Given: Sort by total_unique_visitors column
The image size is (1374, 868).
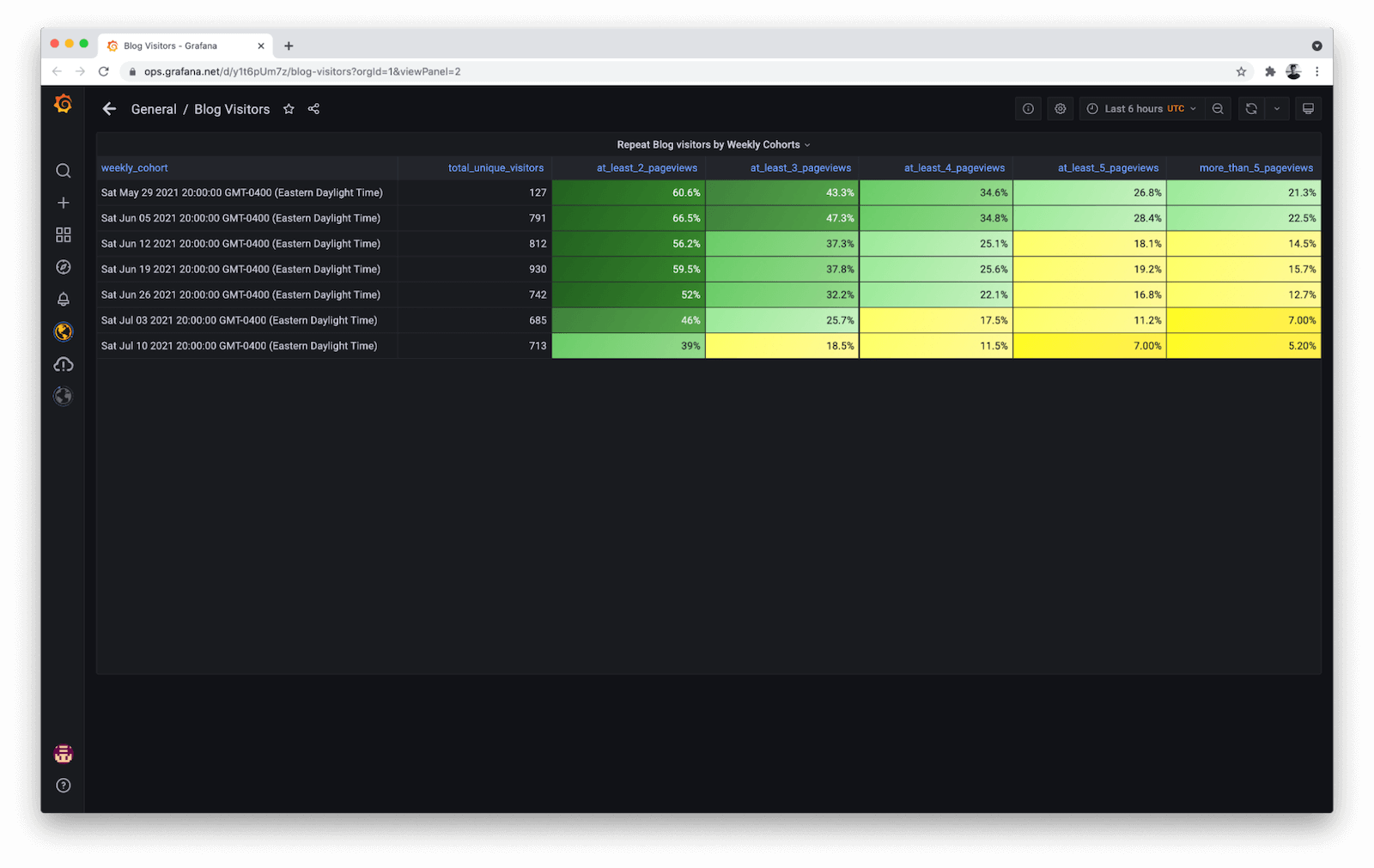Looking at the screenshot, I should (495, 167).
